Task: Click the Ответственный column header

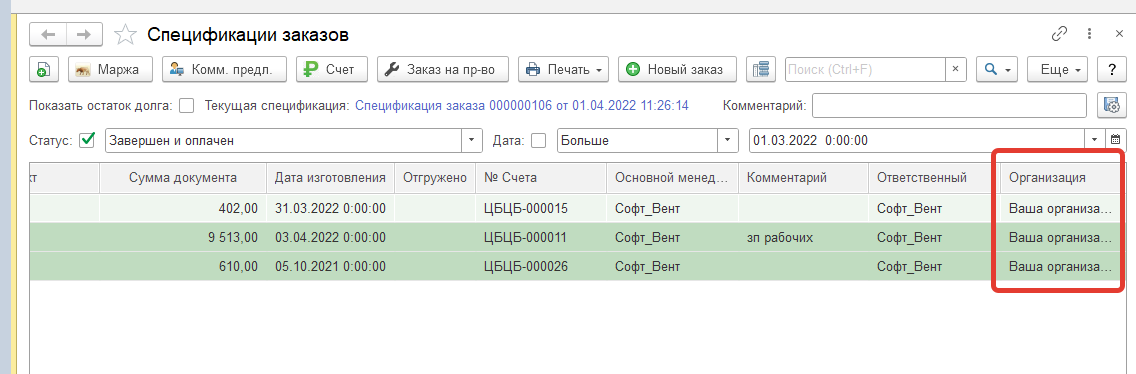Action: (x=934, y=178)
